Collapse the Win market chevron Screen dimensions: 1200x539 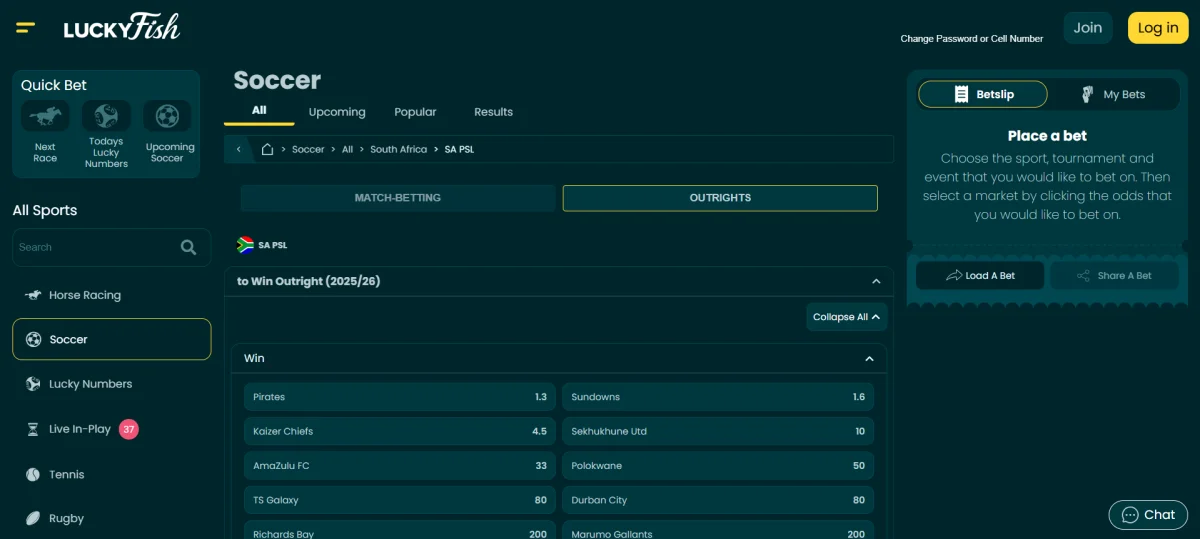(869, 358)
